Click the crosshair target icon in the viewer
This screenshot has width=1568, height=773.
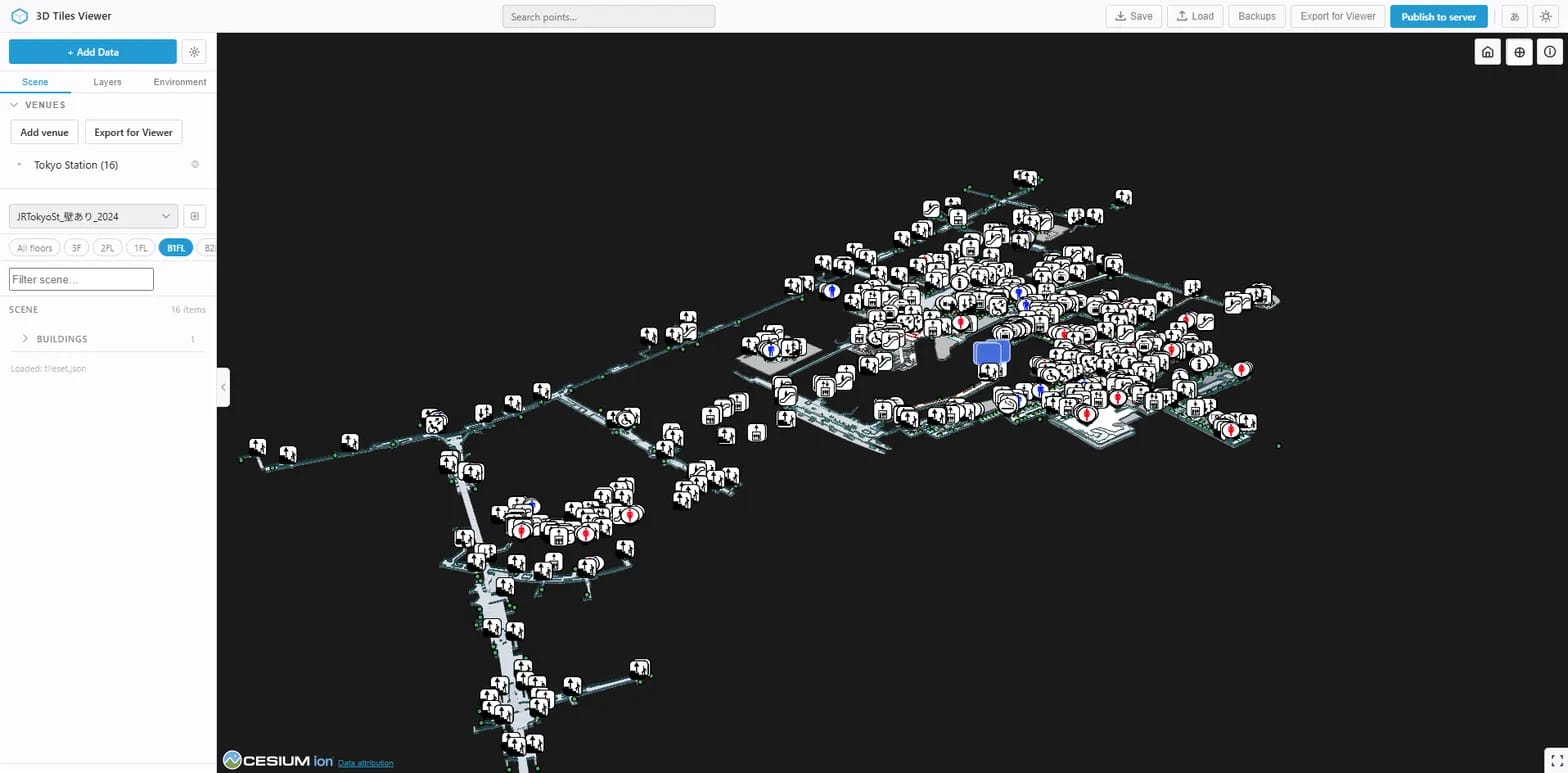1519,52
